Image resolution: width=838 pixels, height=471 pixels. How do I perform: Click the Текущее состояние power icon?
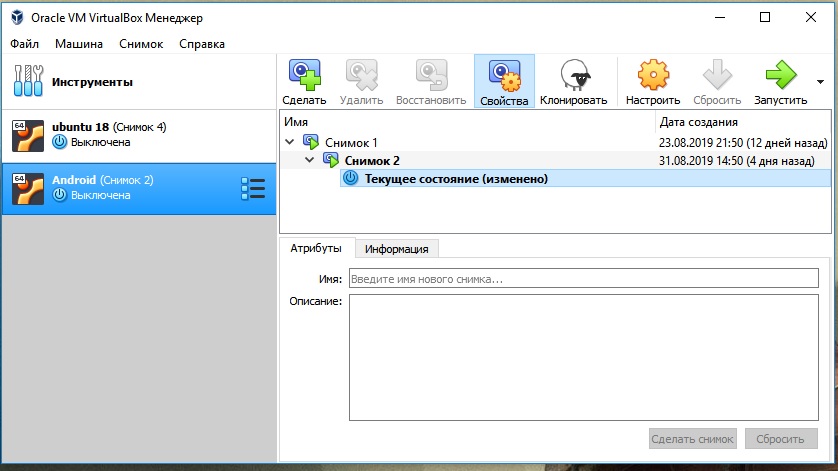coord(351,178)
